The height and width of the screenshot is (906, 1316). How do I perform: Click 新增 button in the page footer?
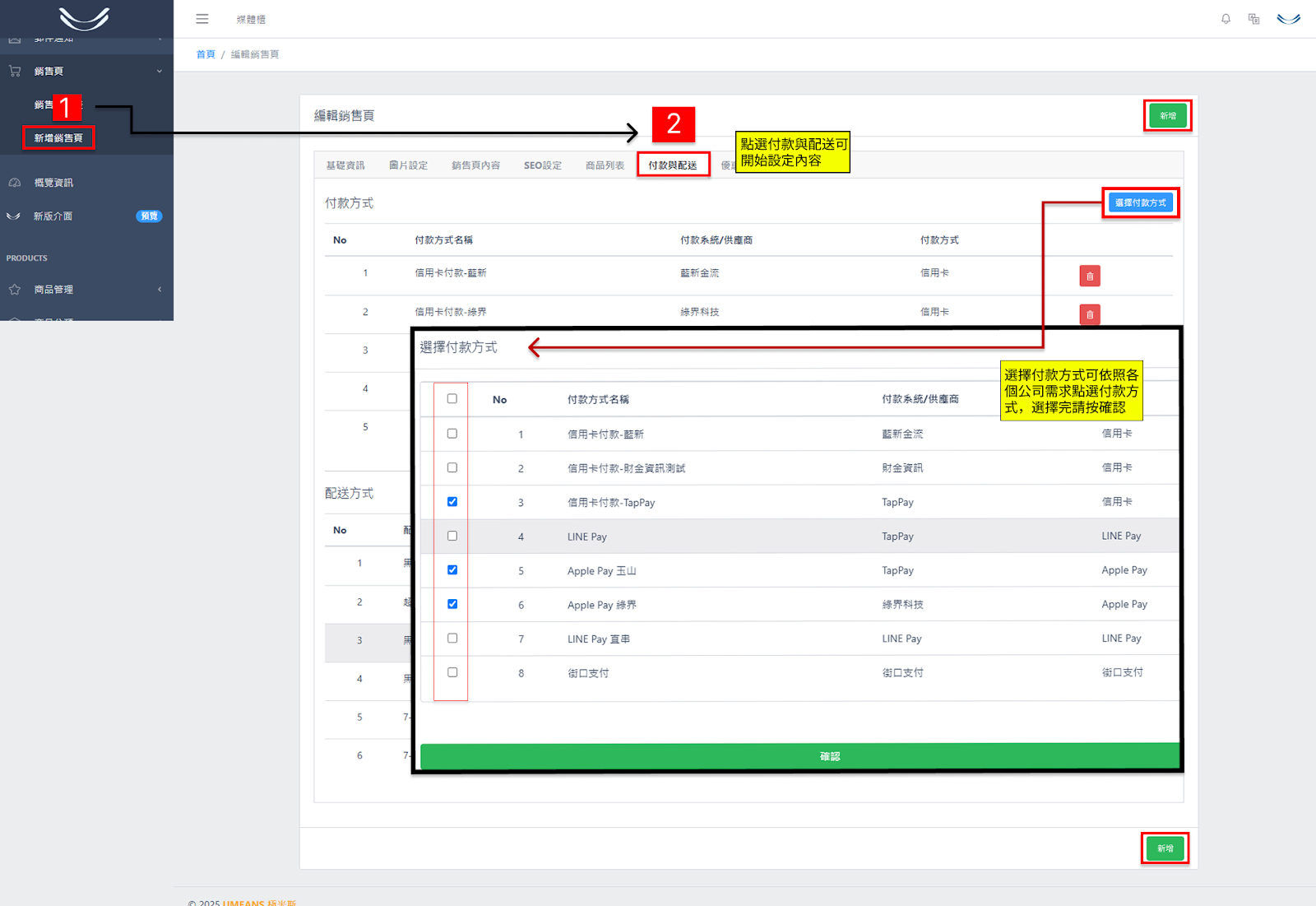point(1165,848)
